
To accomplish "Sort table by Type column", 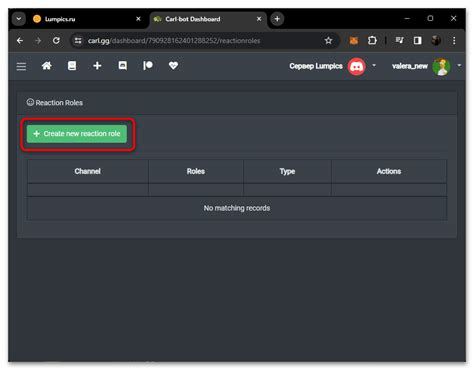I will (x=287, y=171).
